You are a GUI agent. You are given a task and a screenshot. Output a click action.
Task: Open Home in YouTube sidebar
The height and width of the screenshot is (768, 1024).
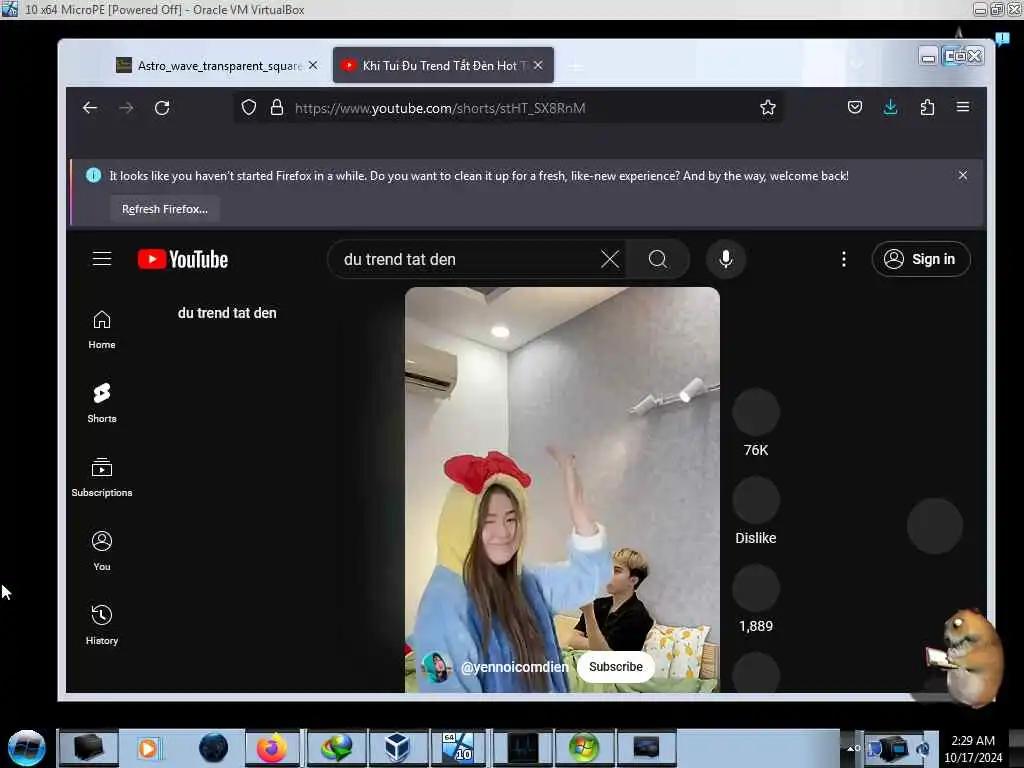[x=102, y=330]
